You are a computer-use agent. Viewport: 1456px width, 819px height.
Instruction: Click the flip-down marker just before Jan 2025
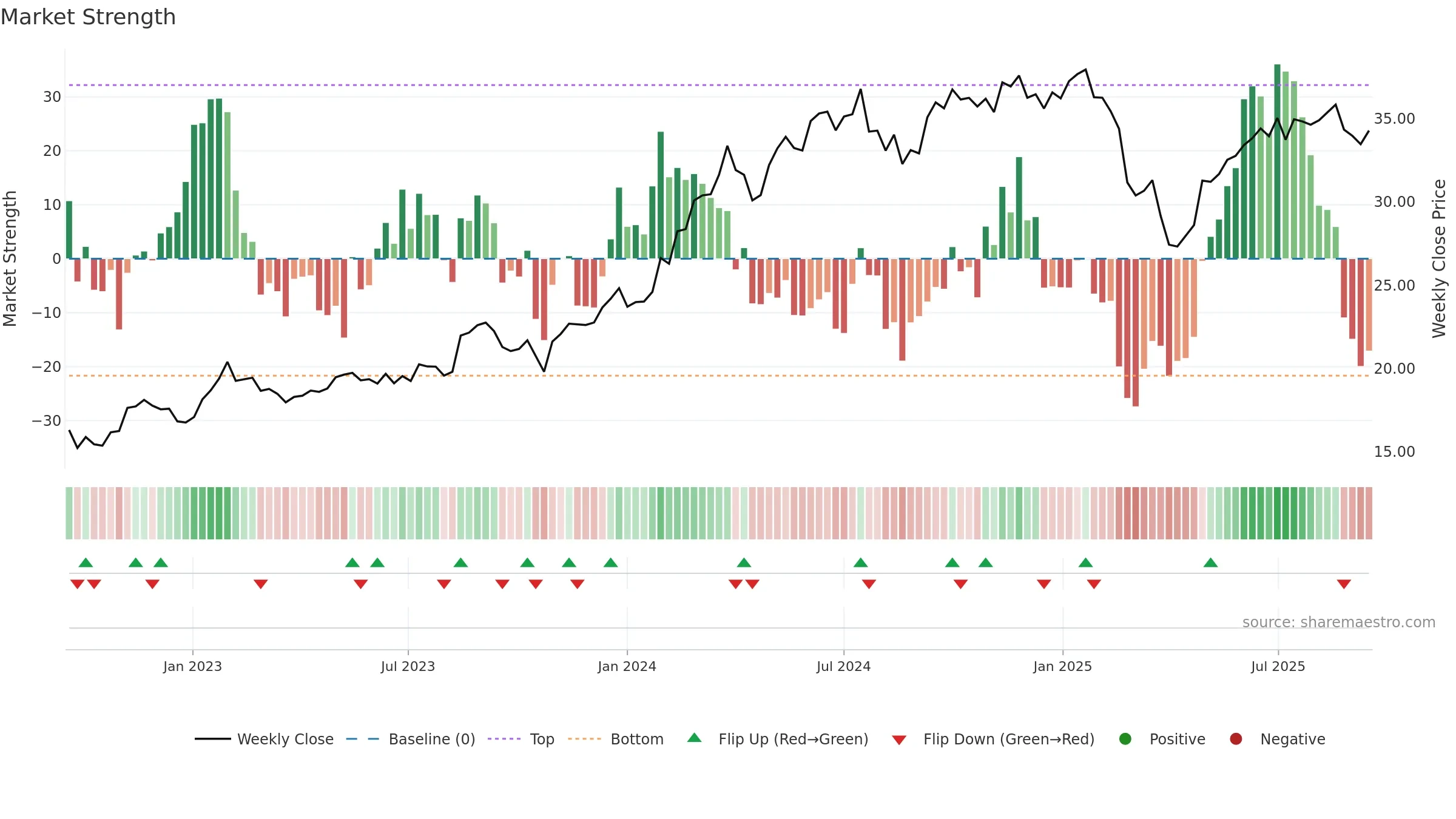tap(1044, 584)
